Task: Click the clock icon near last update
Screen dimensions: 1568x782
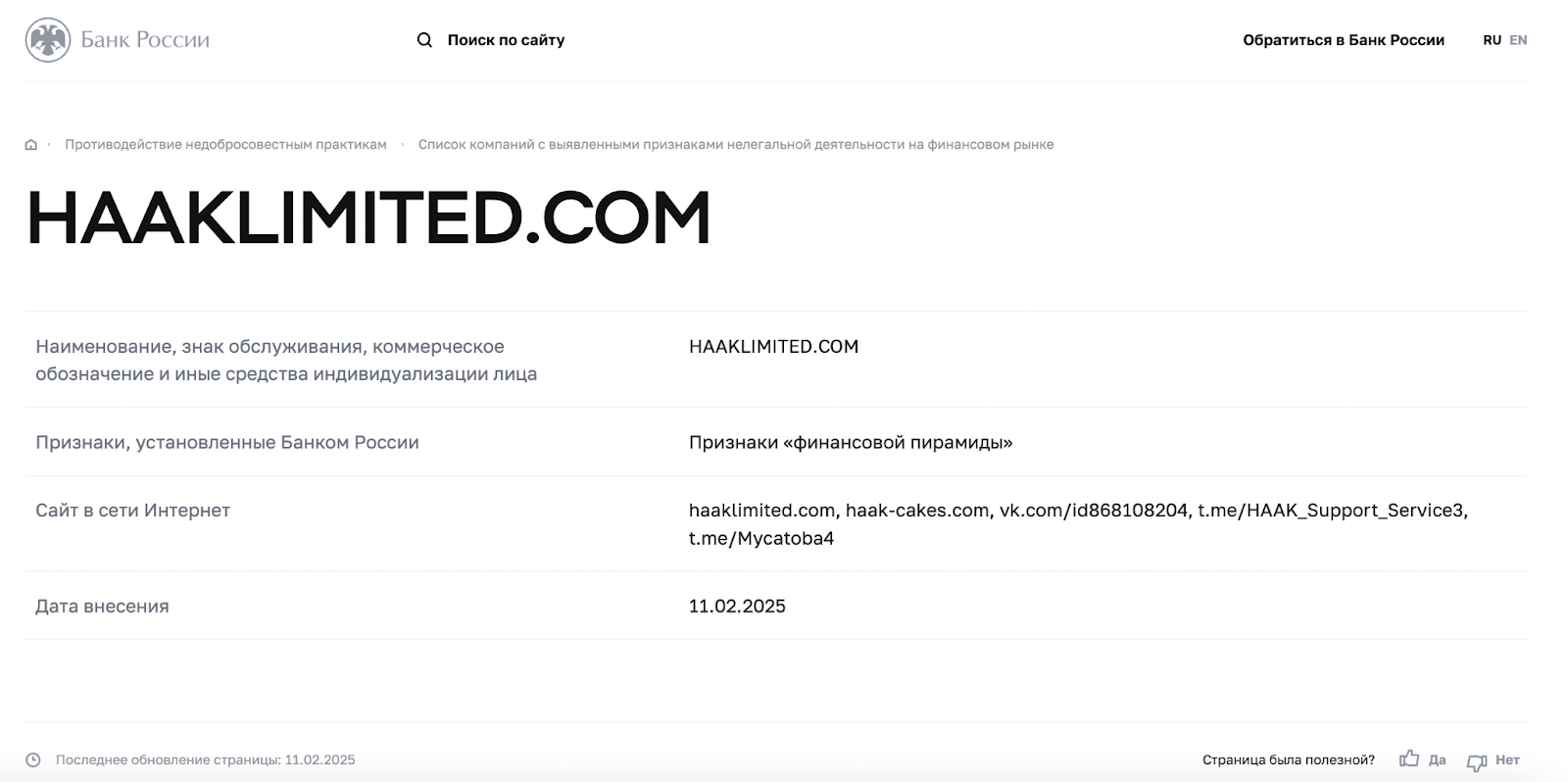Action: coord(33,760)
